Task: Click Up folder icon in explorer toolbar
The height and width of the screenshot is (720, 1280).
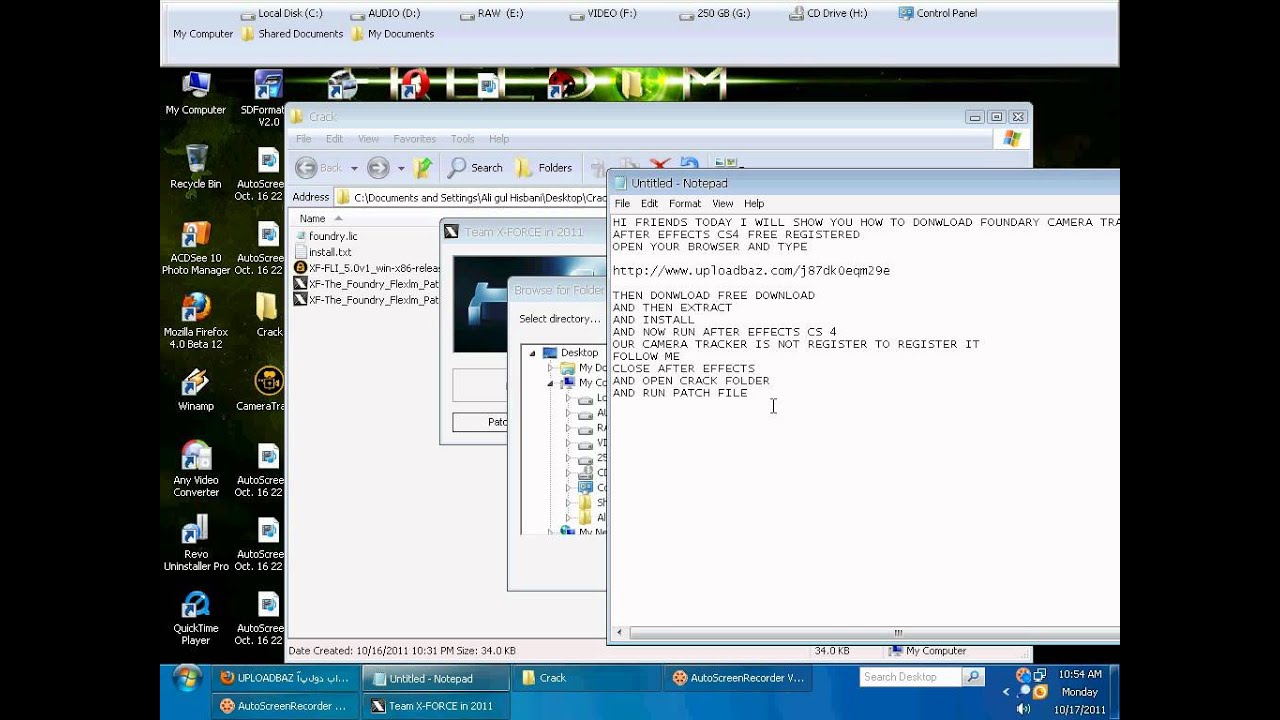Action: 424,168
